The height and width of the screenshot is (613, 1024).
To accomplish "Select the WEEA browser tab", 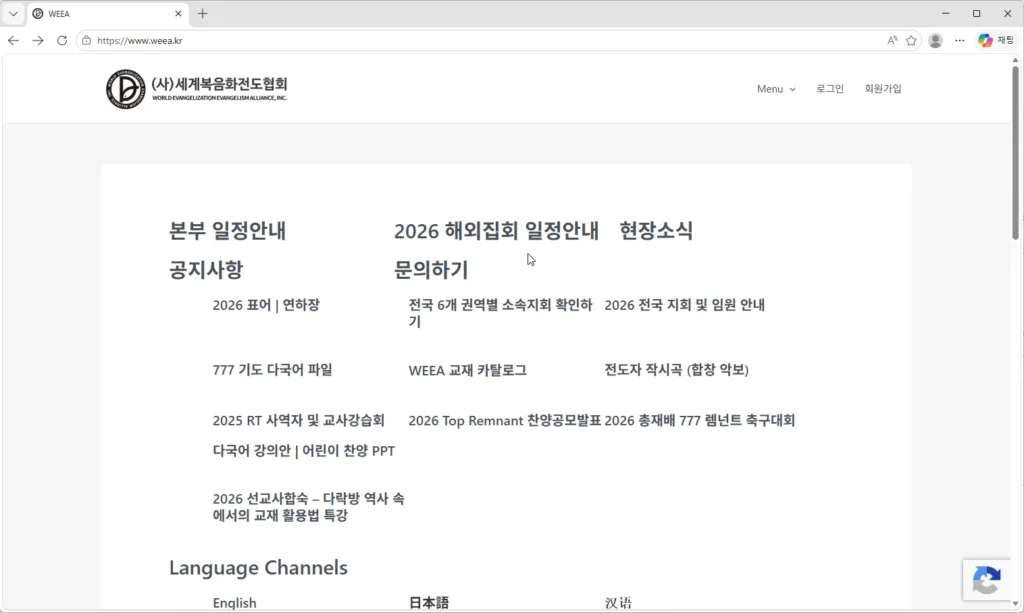I will pos(108,14).
